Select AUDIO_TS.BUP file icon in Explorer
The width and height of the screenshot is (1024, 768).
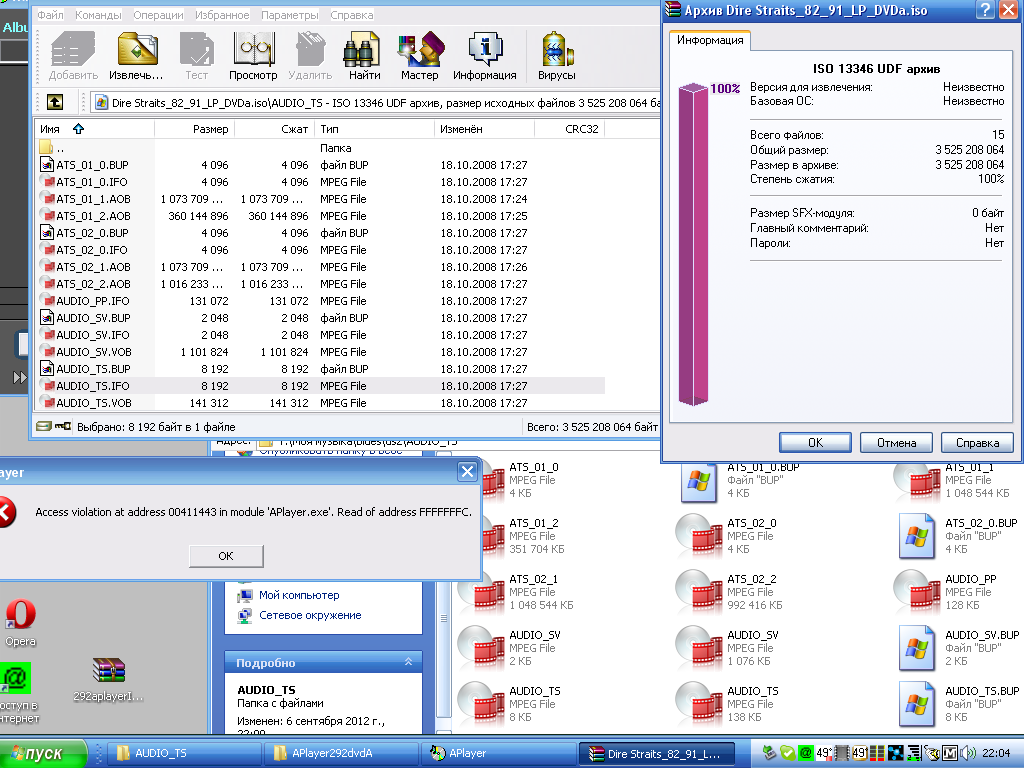tap(917, 705)
